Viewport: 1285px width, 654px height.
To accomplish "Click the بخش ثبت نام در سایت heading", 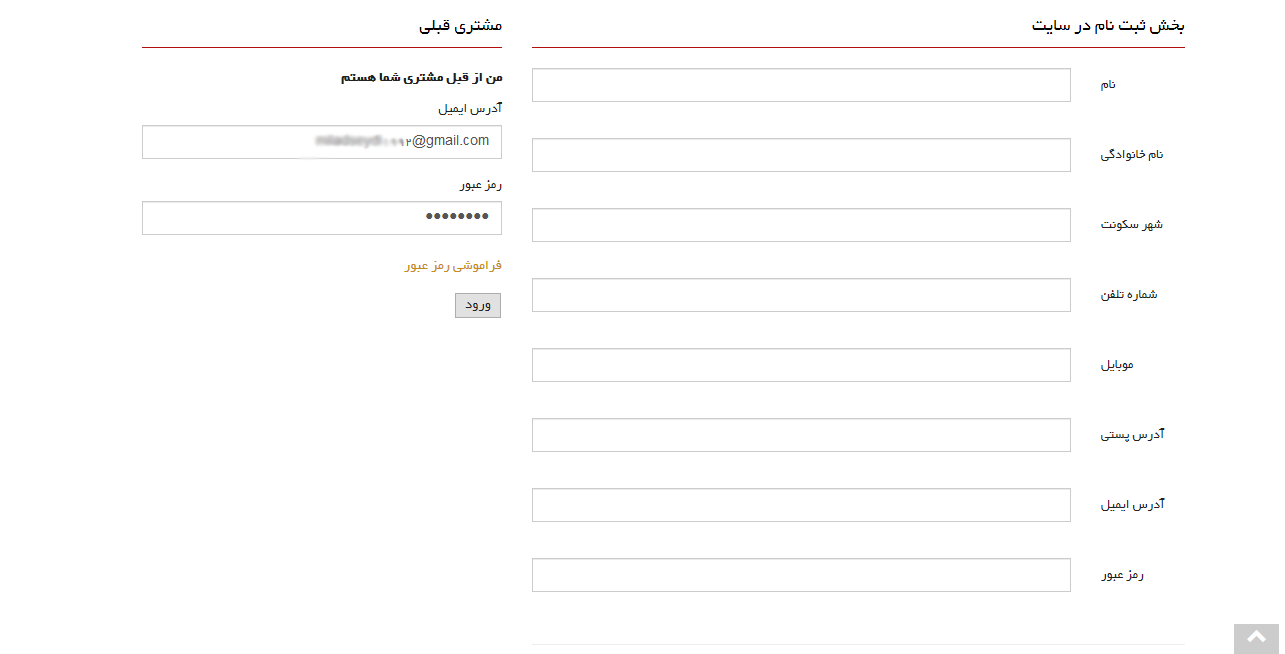I will coord(1107,26).
